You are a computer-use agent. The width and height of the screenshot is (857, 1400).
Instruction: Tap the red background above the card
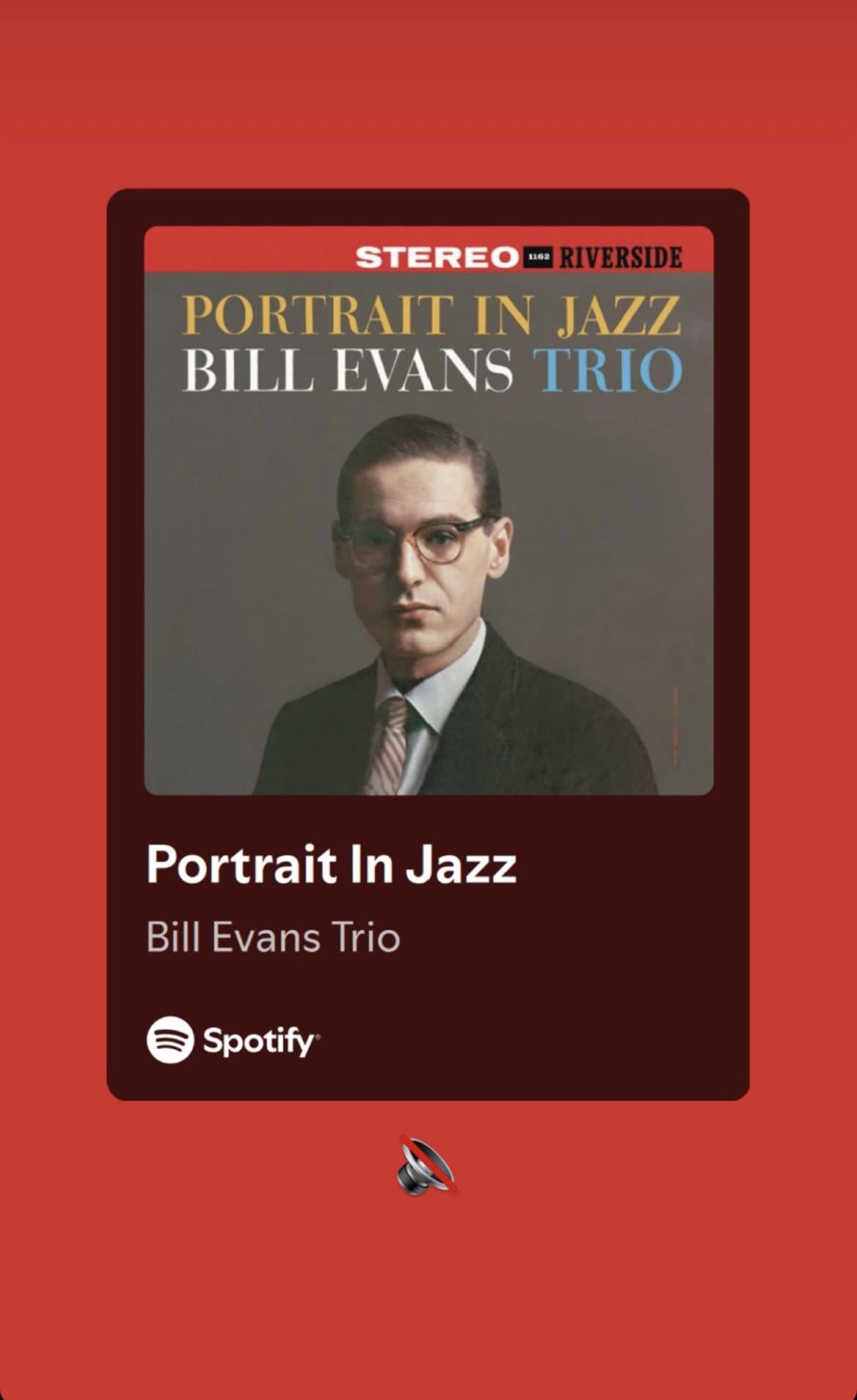428,95
